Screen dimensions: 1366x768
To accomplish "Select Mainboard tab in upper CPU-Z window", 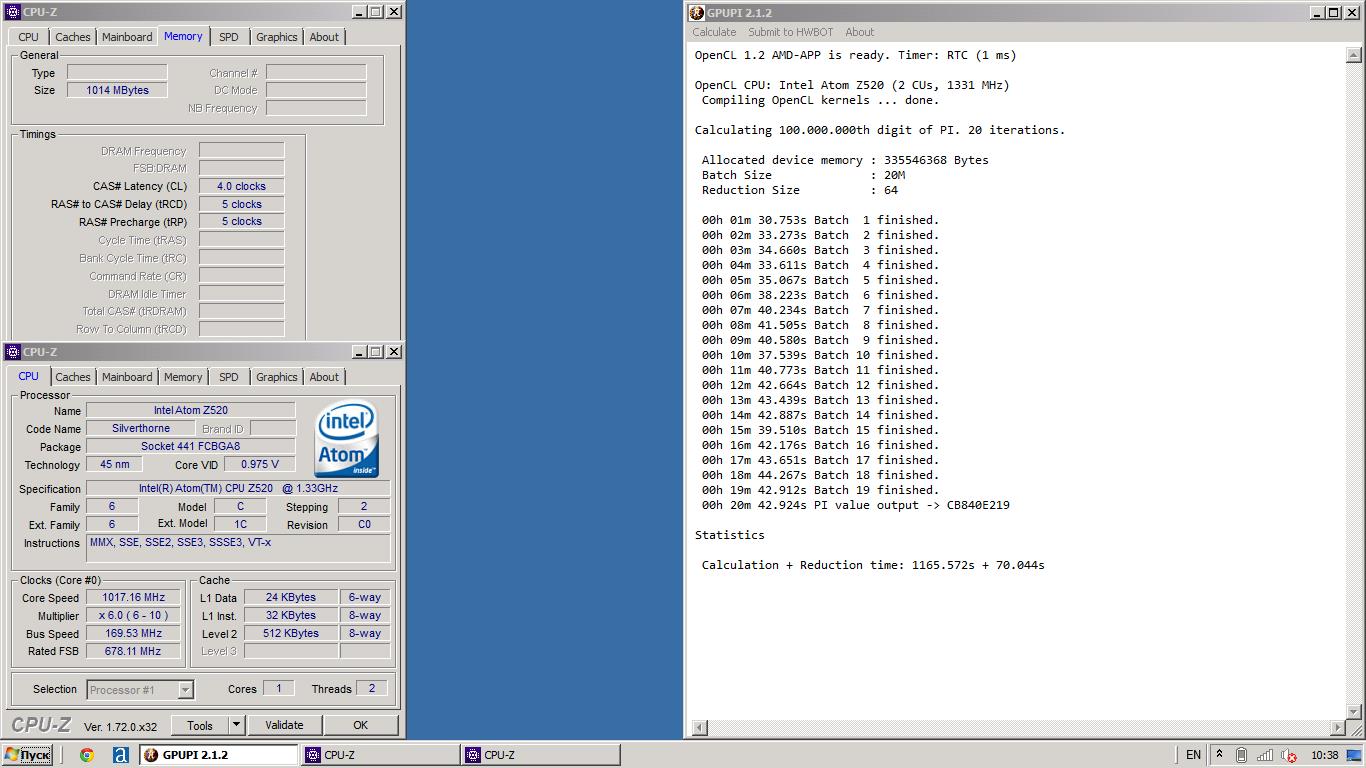I will pos(128,37).
